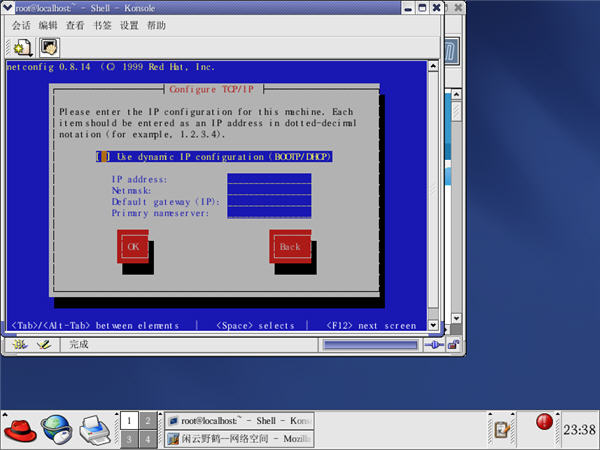Click the 完成 status bar text

pos(78,344)
